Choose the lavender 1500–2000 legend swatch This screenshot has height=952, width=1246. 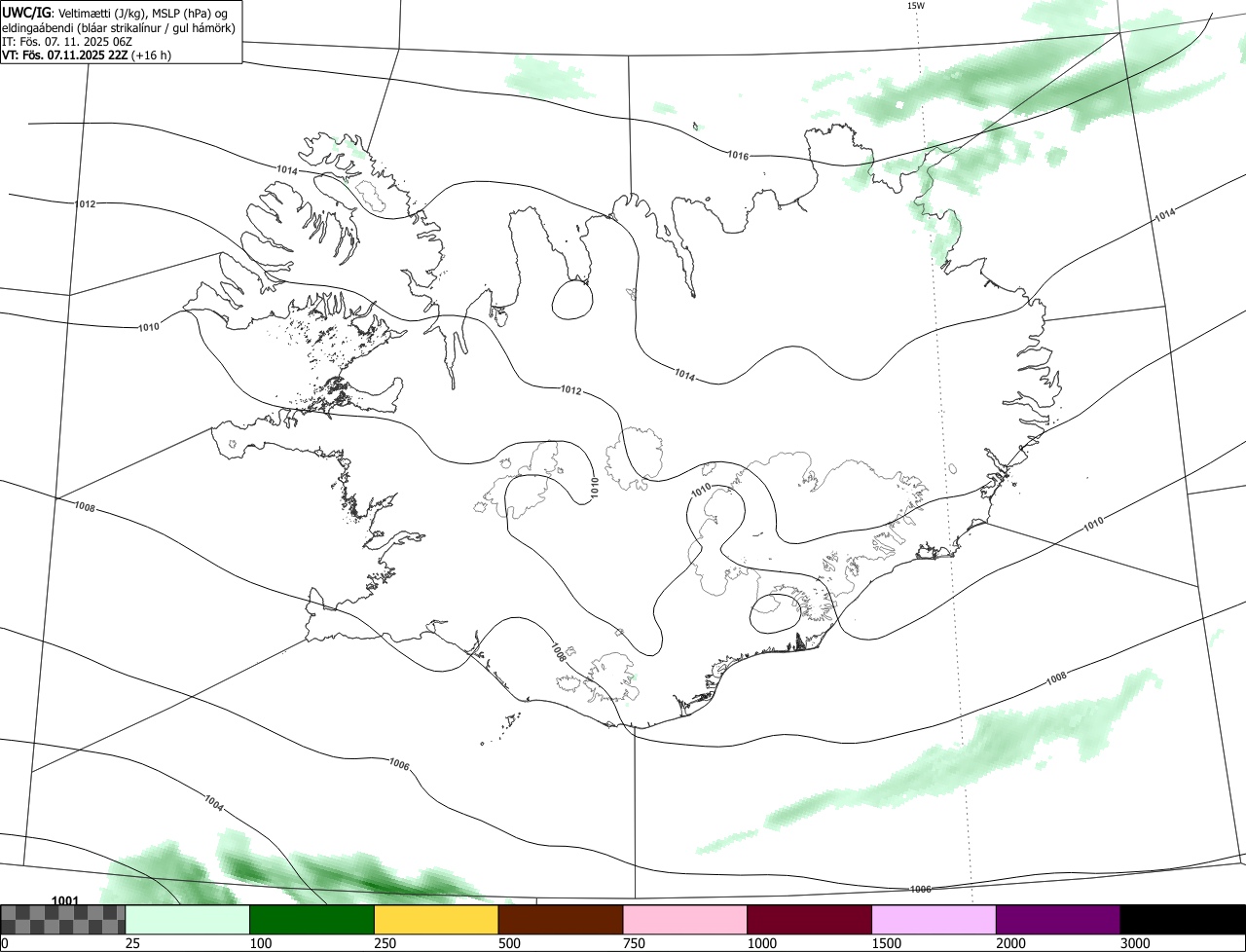934,920
